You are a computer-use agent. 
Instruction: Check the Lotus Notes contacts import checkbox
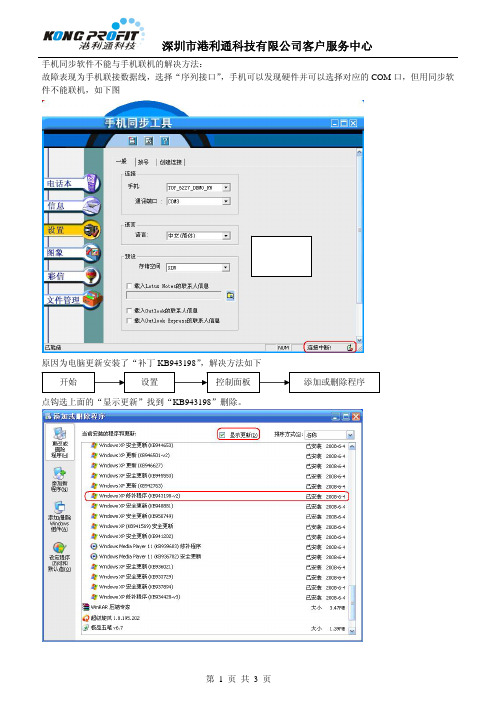tap(129, 285)
